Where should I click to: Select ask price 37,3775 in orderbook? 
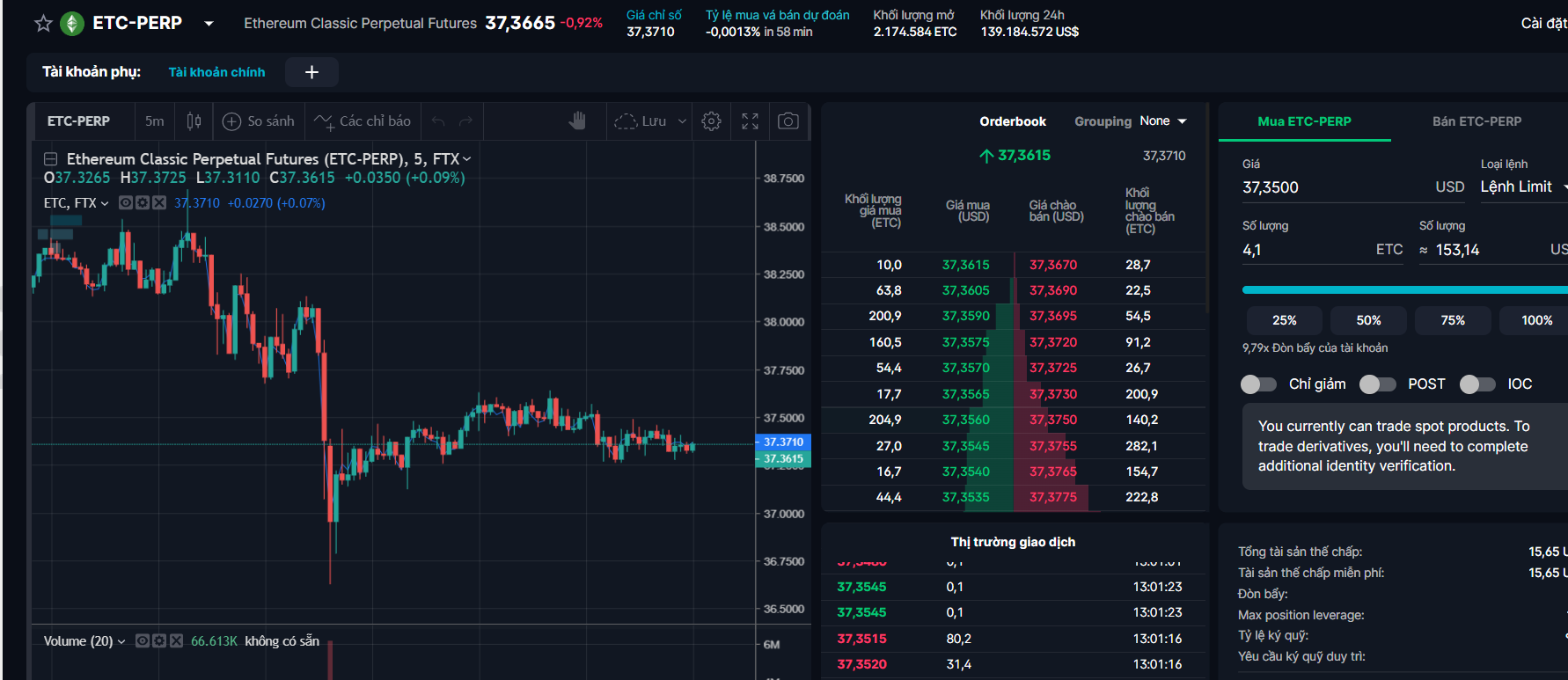1053,497
